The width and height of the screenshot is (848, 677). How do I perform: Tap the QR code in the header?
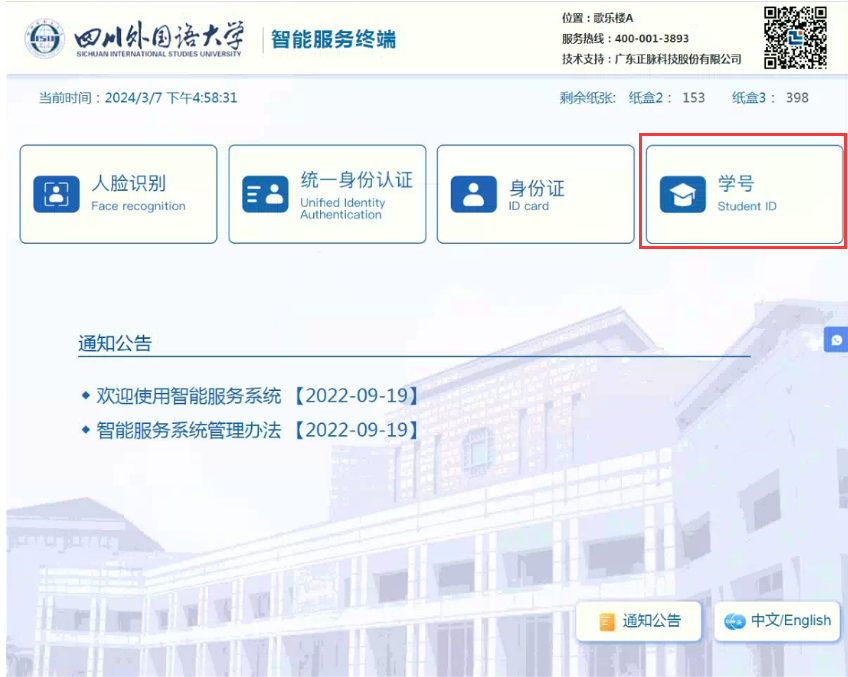click(795, 37)
